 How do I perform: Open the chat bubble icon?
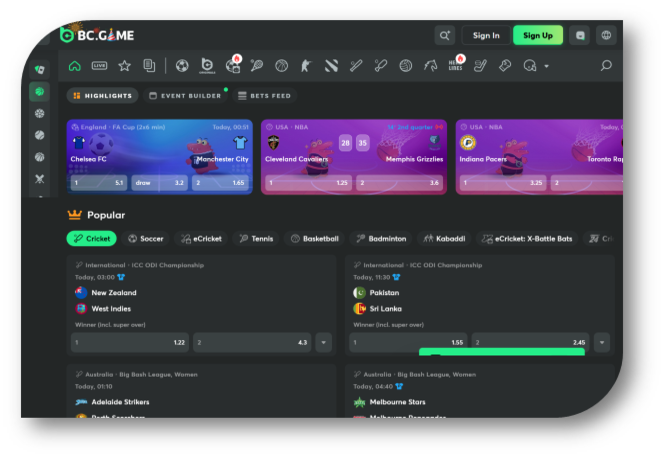(x=580, y=35)
